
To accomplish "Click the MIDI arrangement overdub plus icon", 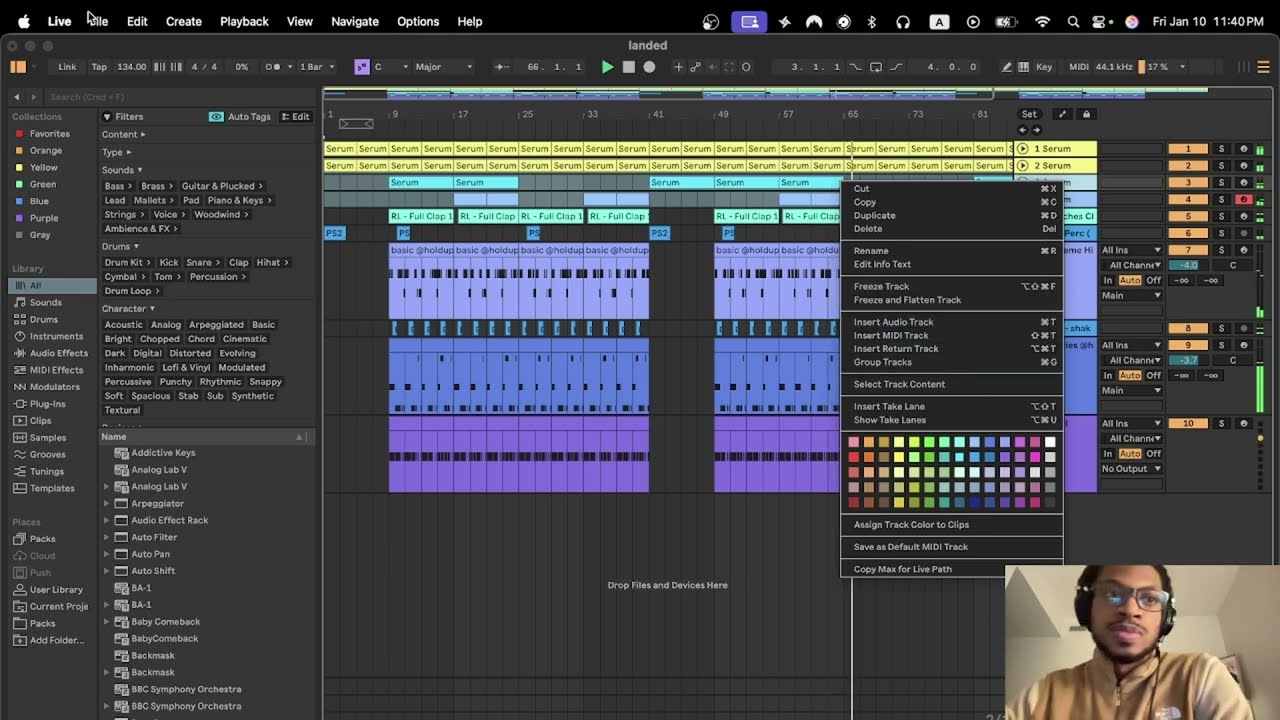I will click(678, 67).
